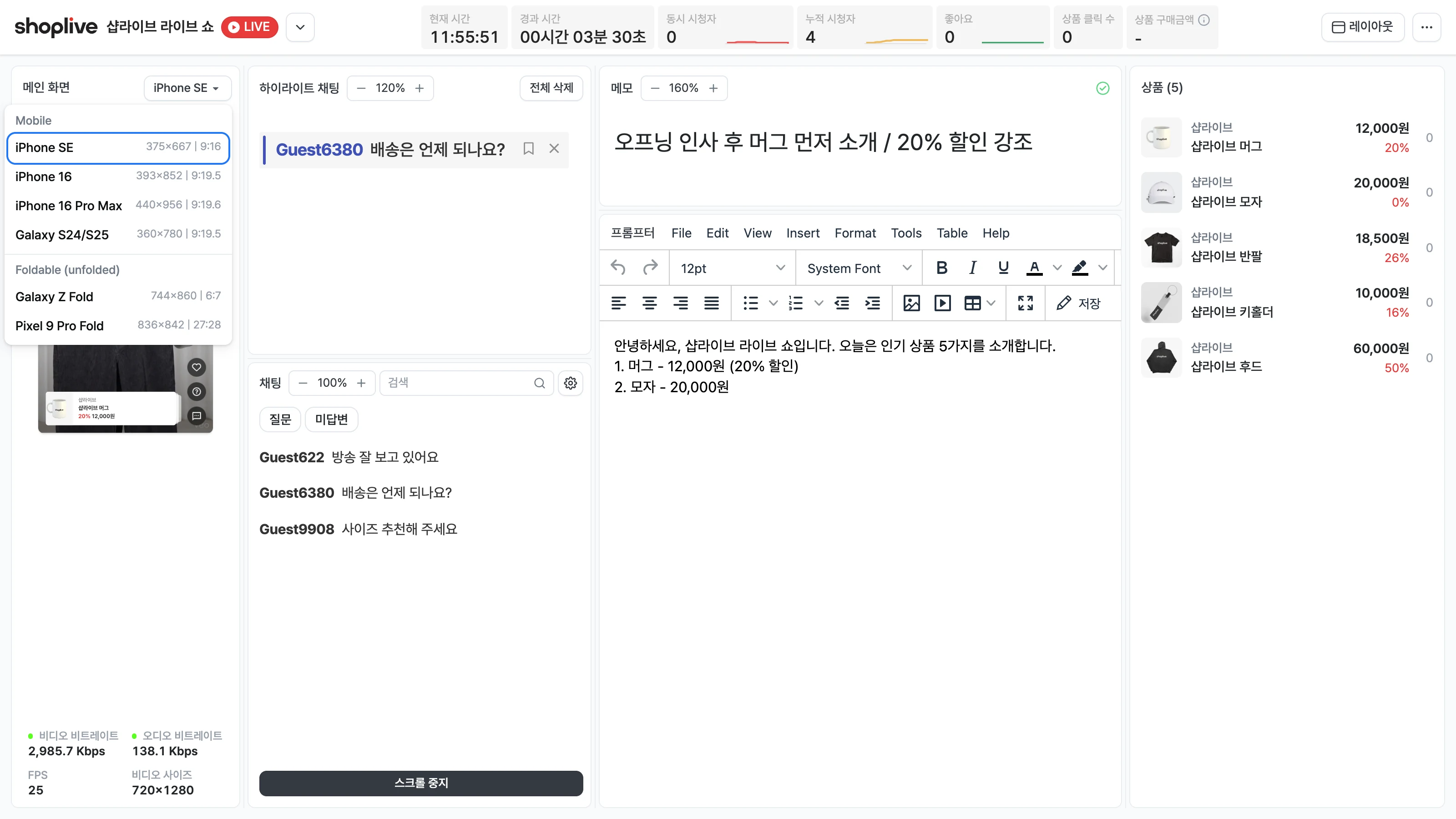
Task: Click the search magnifier in chat panel
Action: point(539,383)
